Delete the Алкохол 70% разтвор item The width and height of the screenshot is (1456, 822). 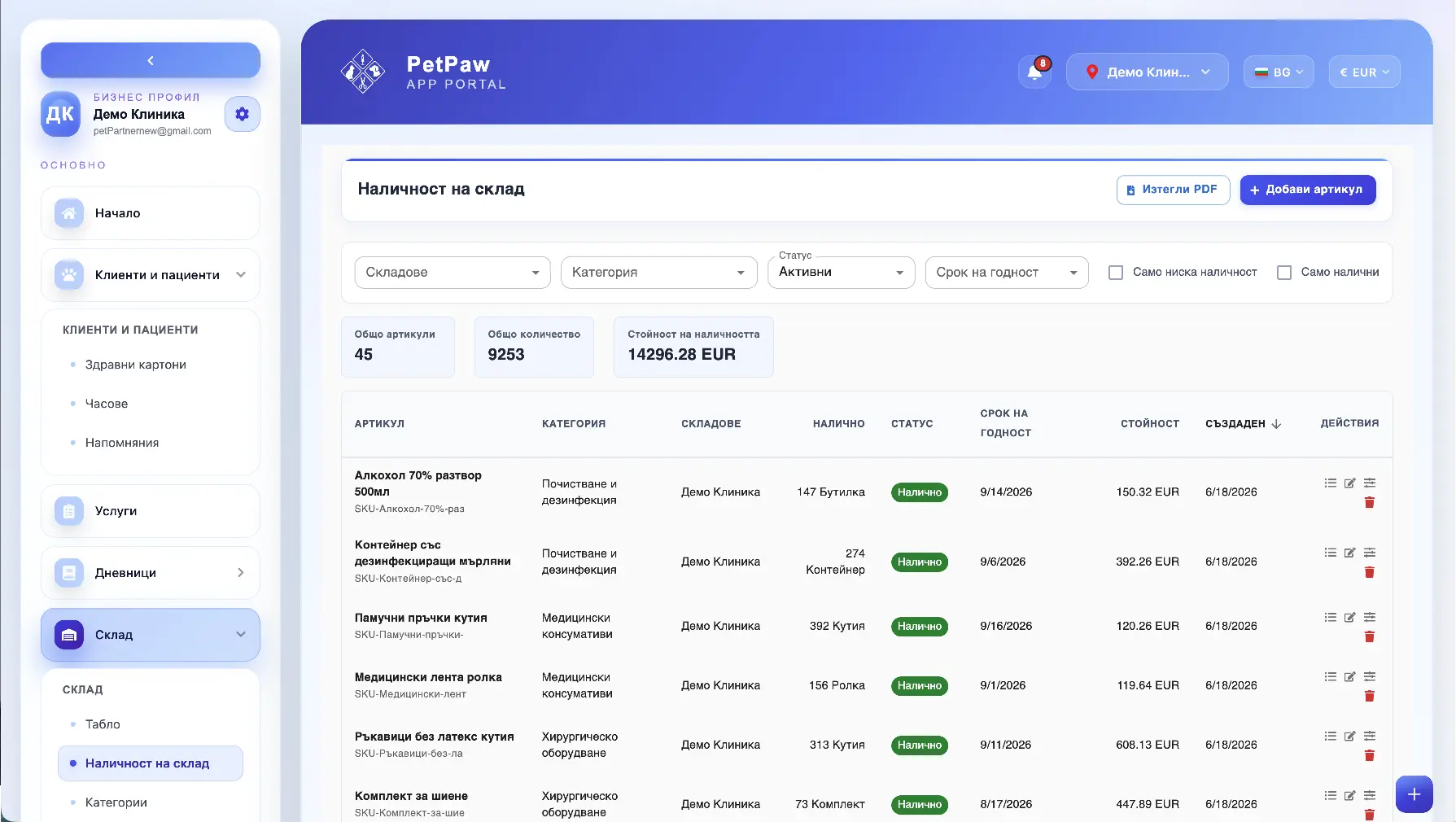pos(1370,502)
